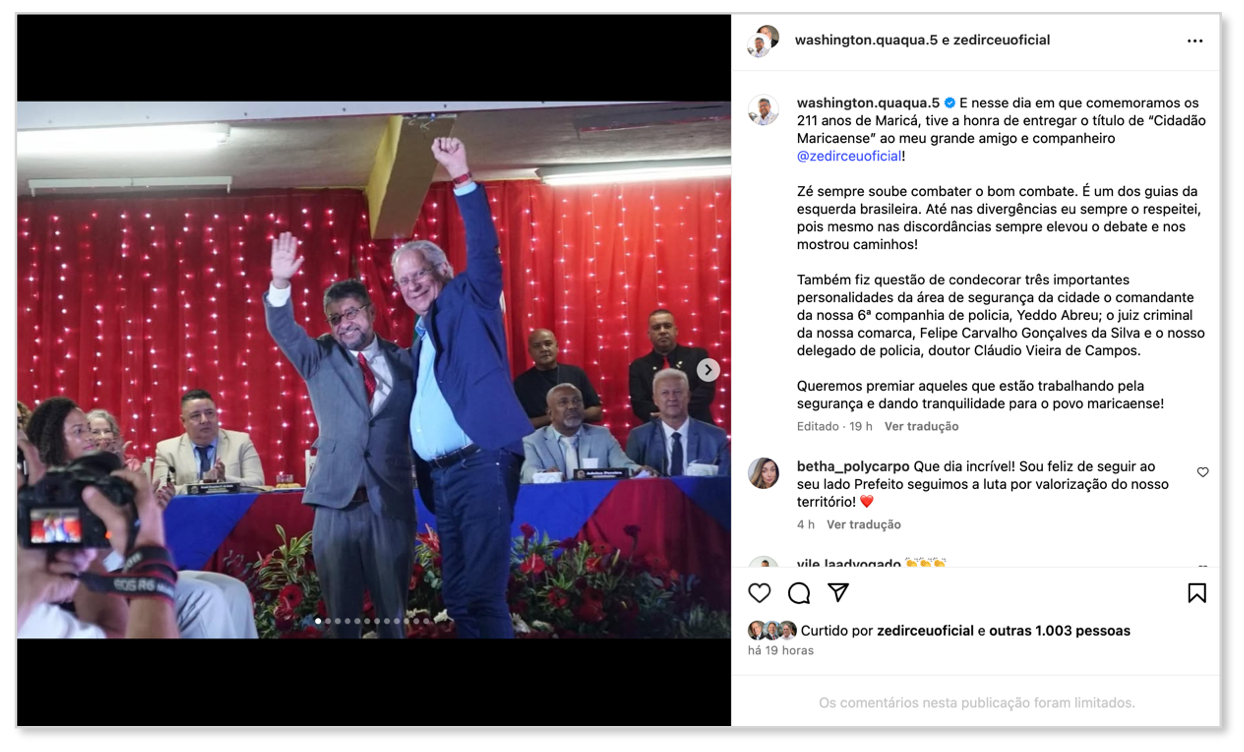Open the @zedirceuoficial mention link
Image resolution: width=1244 pixels, height=752 pixels.
point(849,156)
